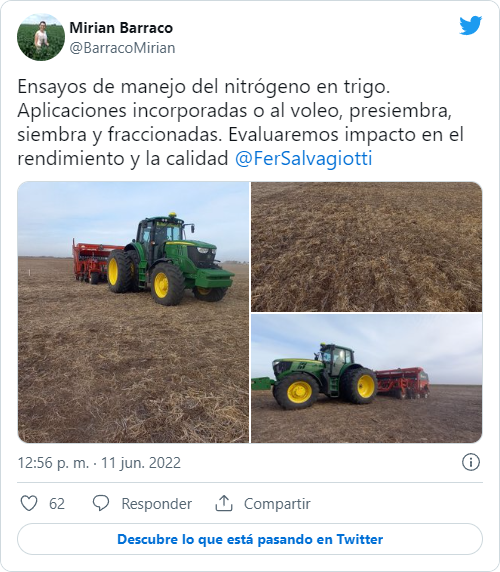Open the top-right stubble field photo
The width and height of the screenshot is (500, 572).
(x=367, y=247)
